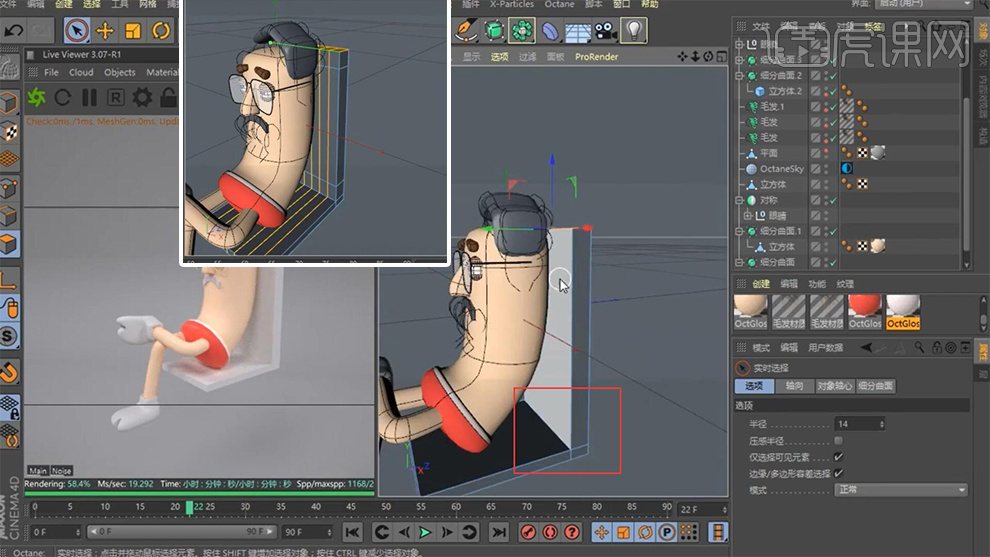Restart render in Live Viewer
The width and height of the screenshot is (990, 557).
click(x=63, y=97)
